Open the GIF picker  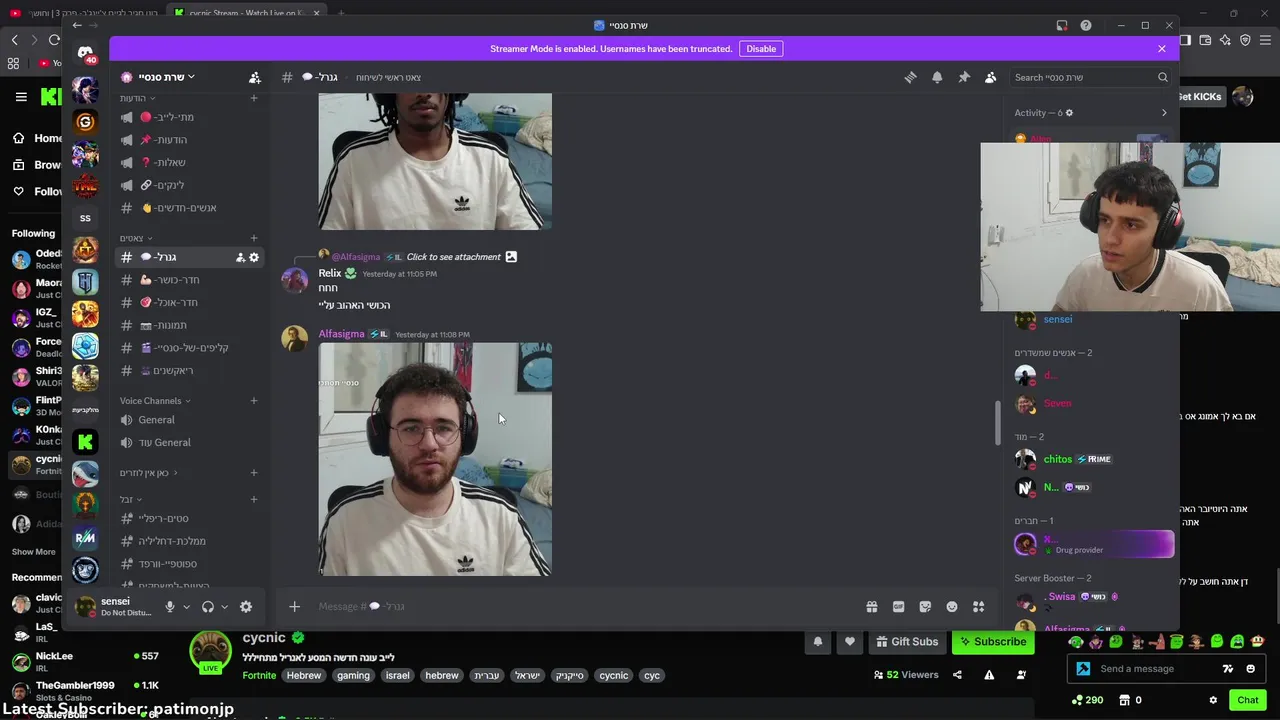click(x=898, y=606)
